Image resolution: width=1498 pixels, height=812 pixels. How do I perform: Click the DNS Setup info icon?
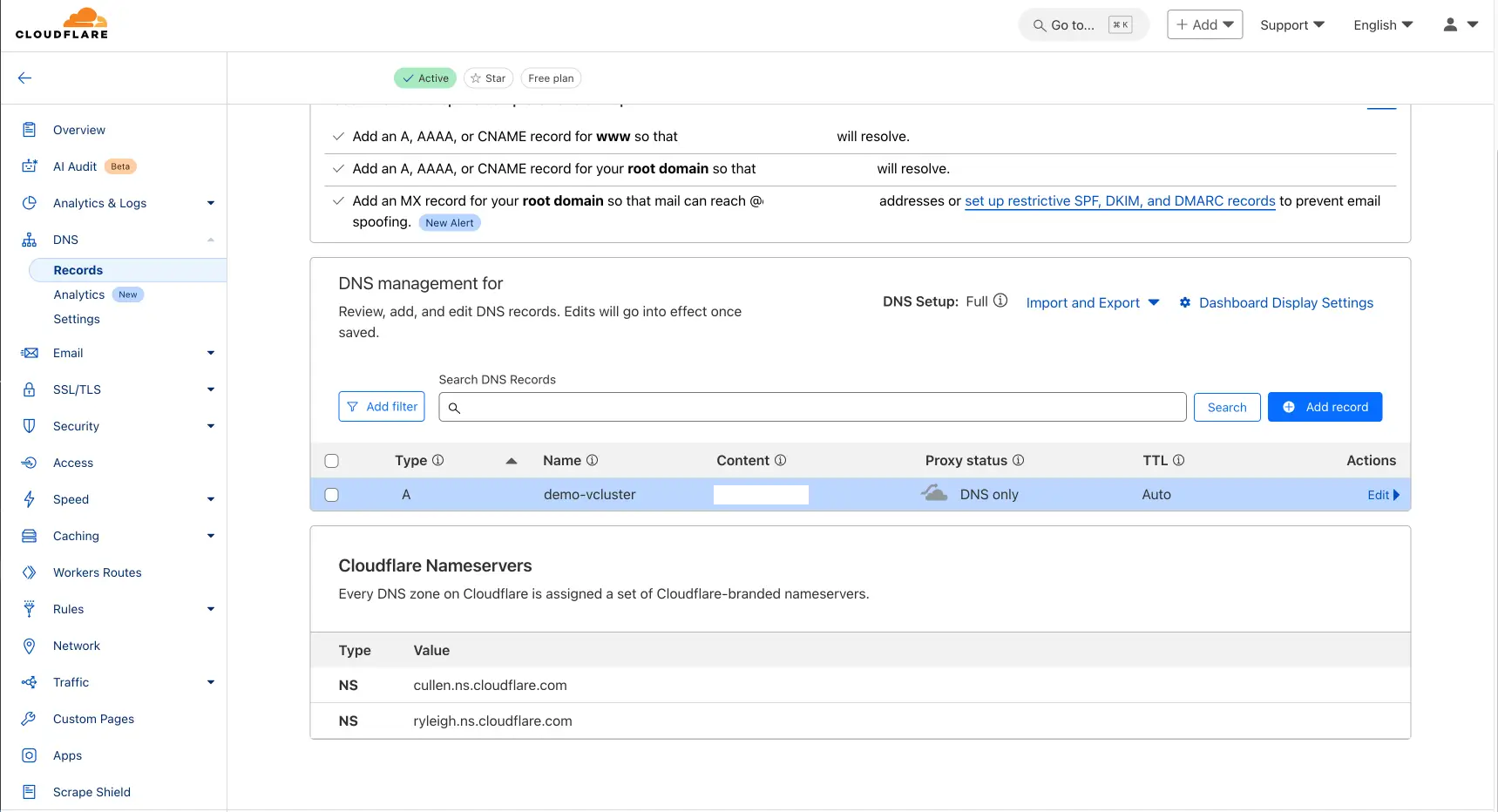(x=1000, y=301)
